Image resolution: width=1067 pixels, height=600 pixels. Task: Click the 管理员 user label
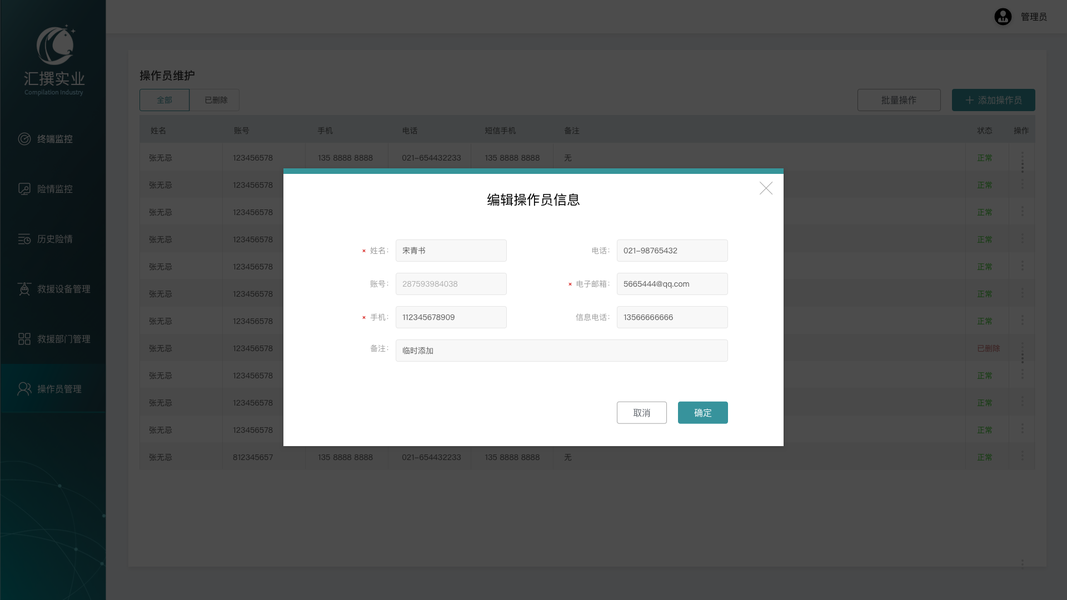click(x=1034, y=17)
